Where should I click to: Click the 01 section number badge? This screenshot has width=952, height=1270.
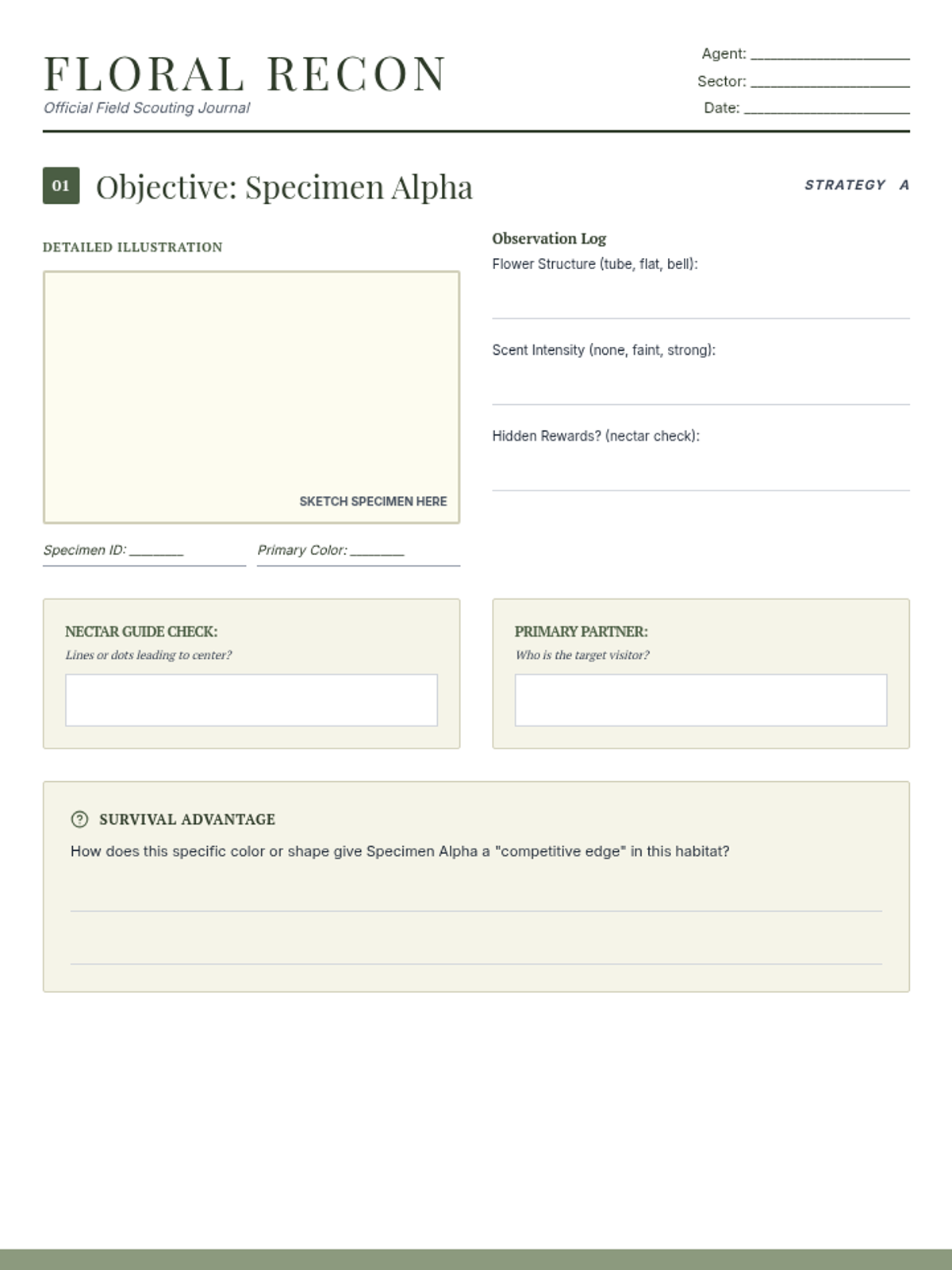pyautogui.click(x=61, y=186)
